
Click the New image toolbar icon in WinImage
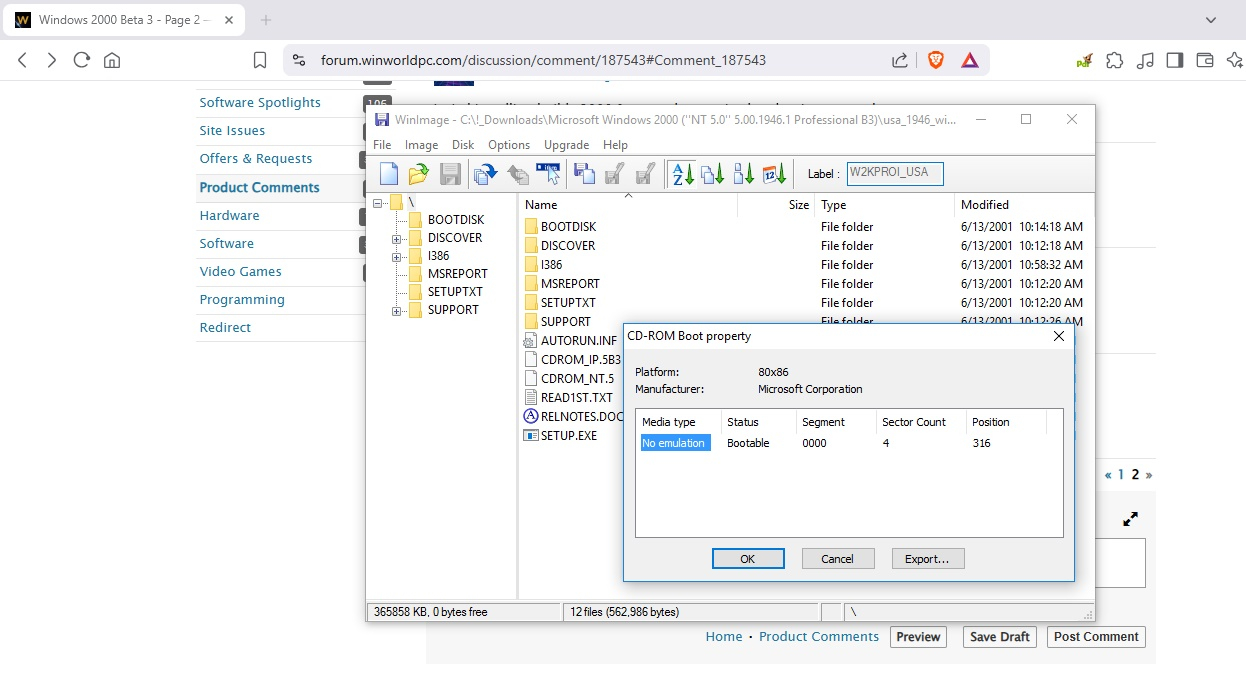[x=389, y=174]
